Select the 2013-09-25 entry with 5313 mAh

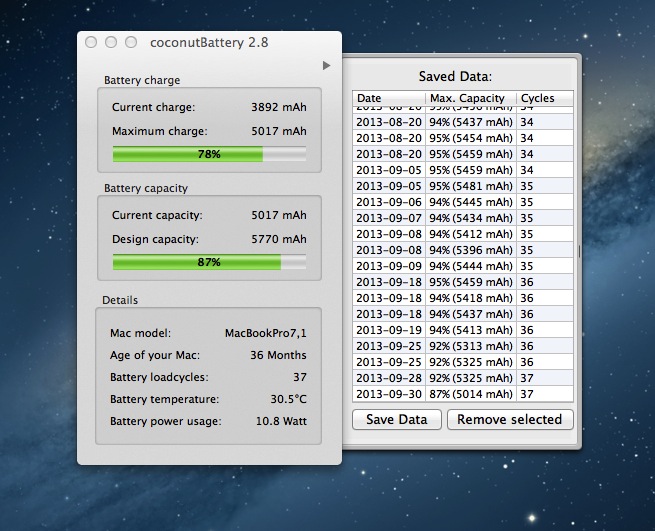point(463,346)
